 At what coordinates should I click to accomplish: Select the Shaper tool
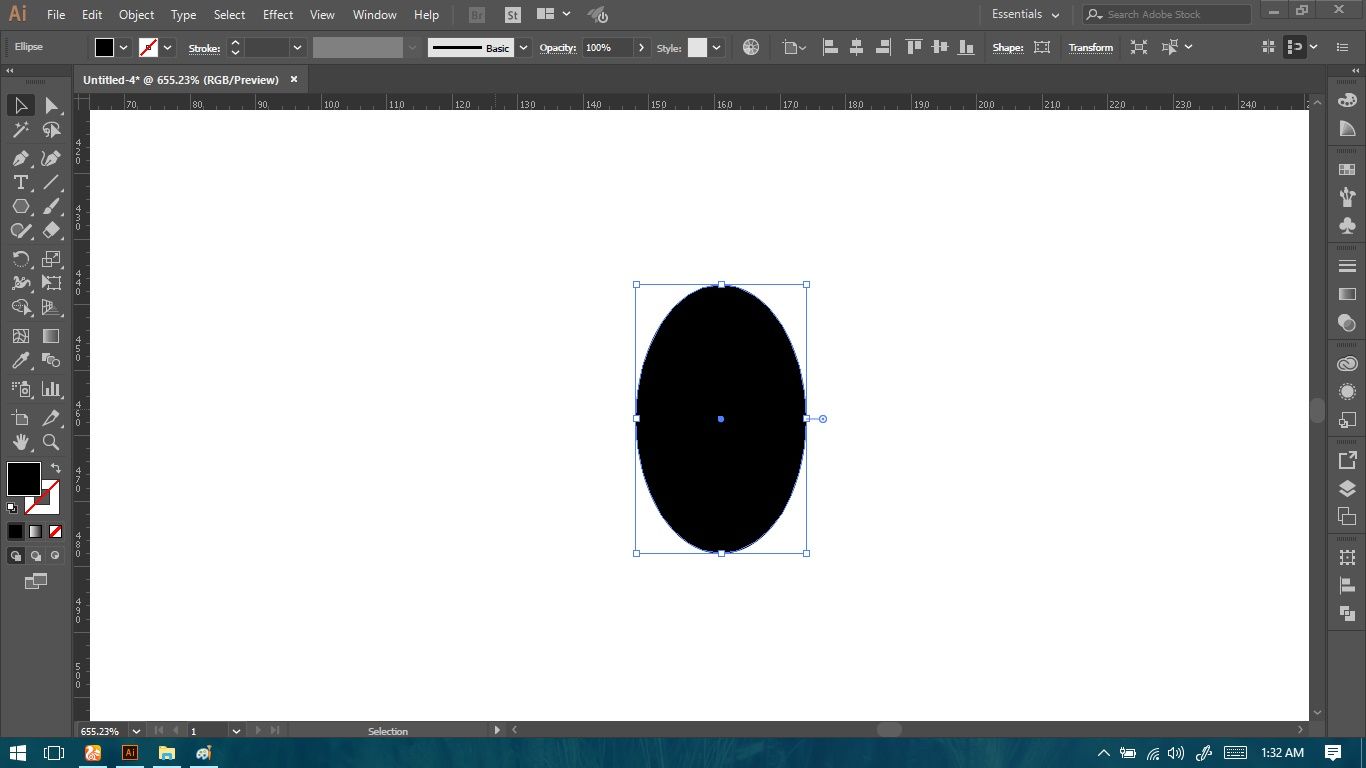click(20, 230)
